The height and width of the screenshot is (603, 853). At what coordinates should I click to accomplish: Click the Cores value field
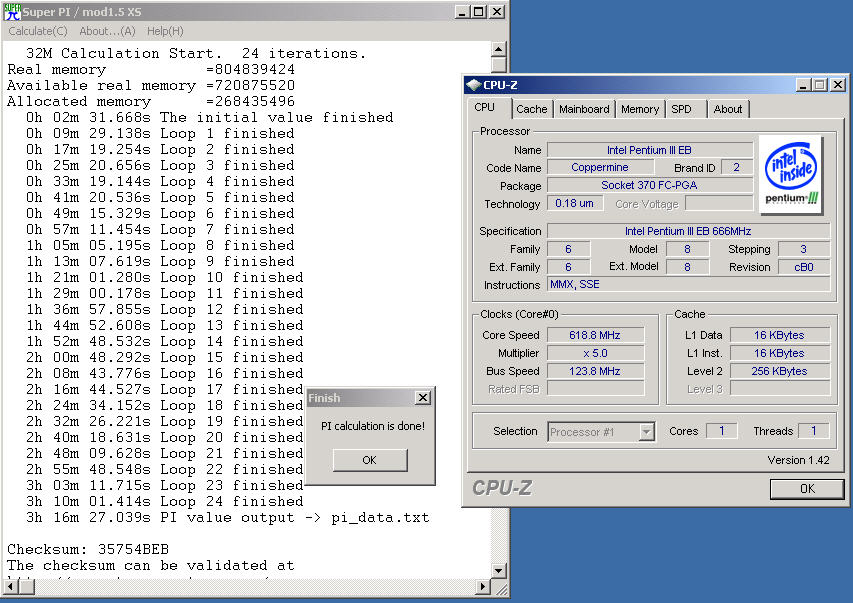(721, 431)
